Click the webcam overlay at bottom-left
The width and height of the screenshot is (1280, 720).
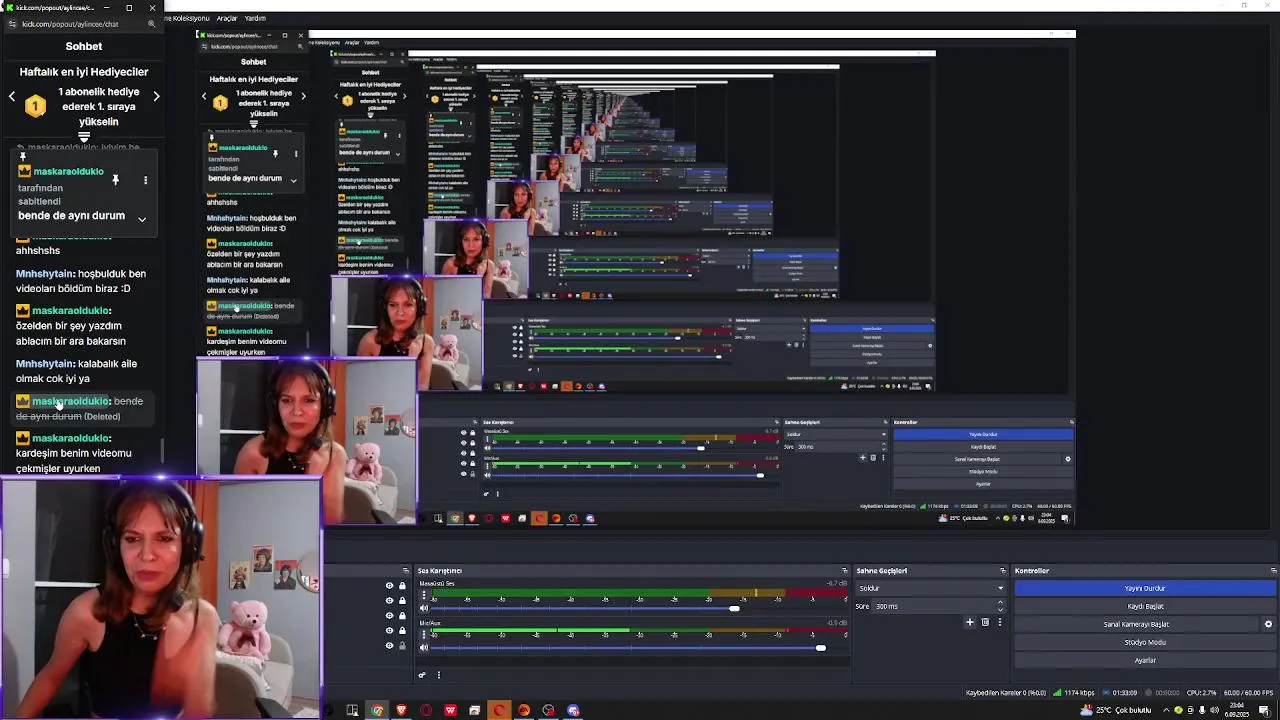coord(160,598)
